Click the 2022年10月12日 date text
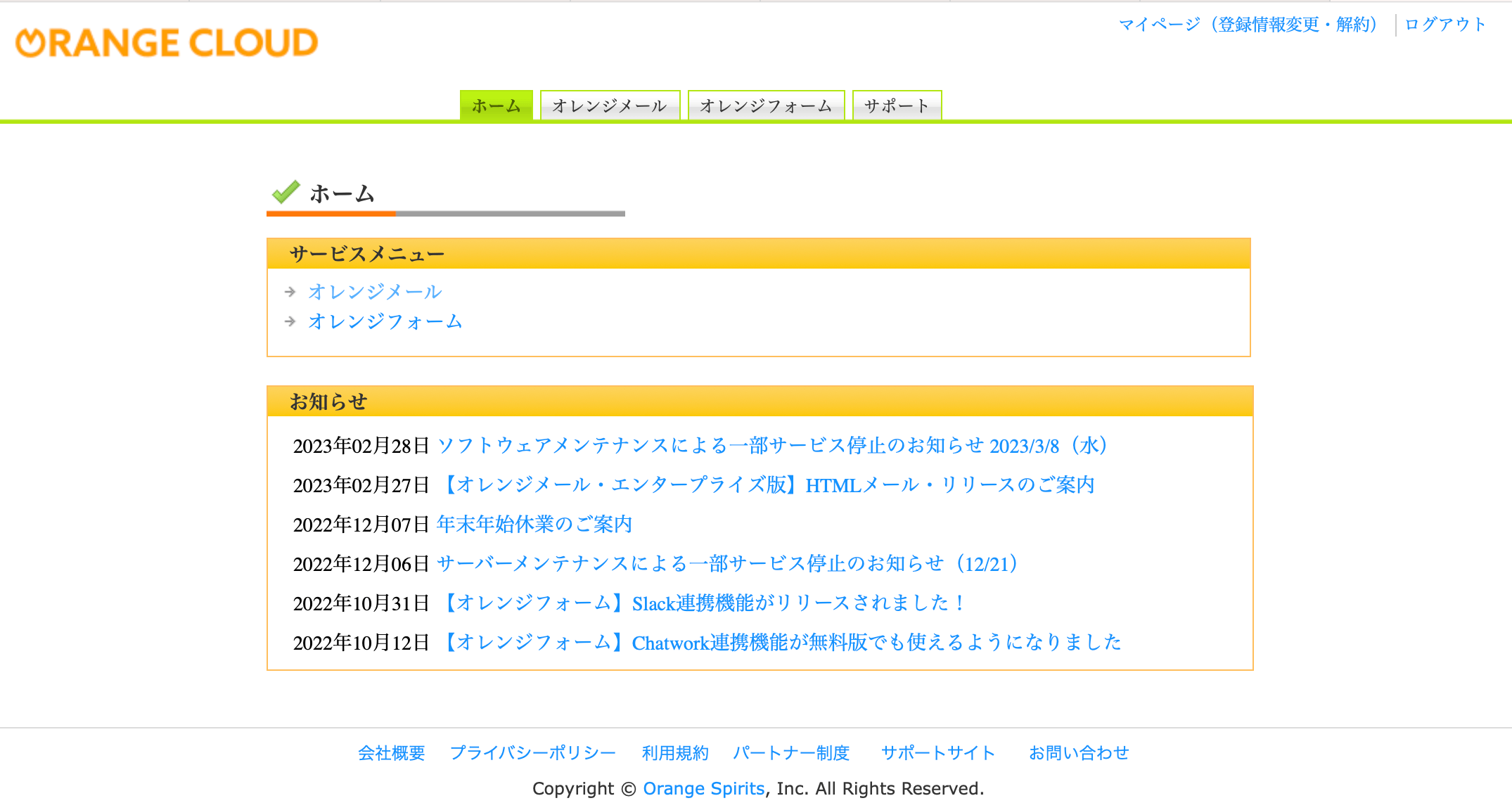 (x=361, y=643)
